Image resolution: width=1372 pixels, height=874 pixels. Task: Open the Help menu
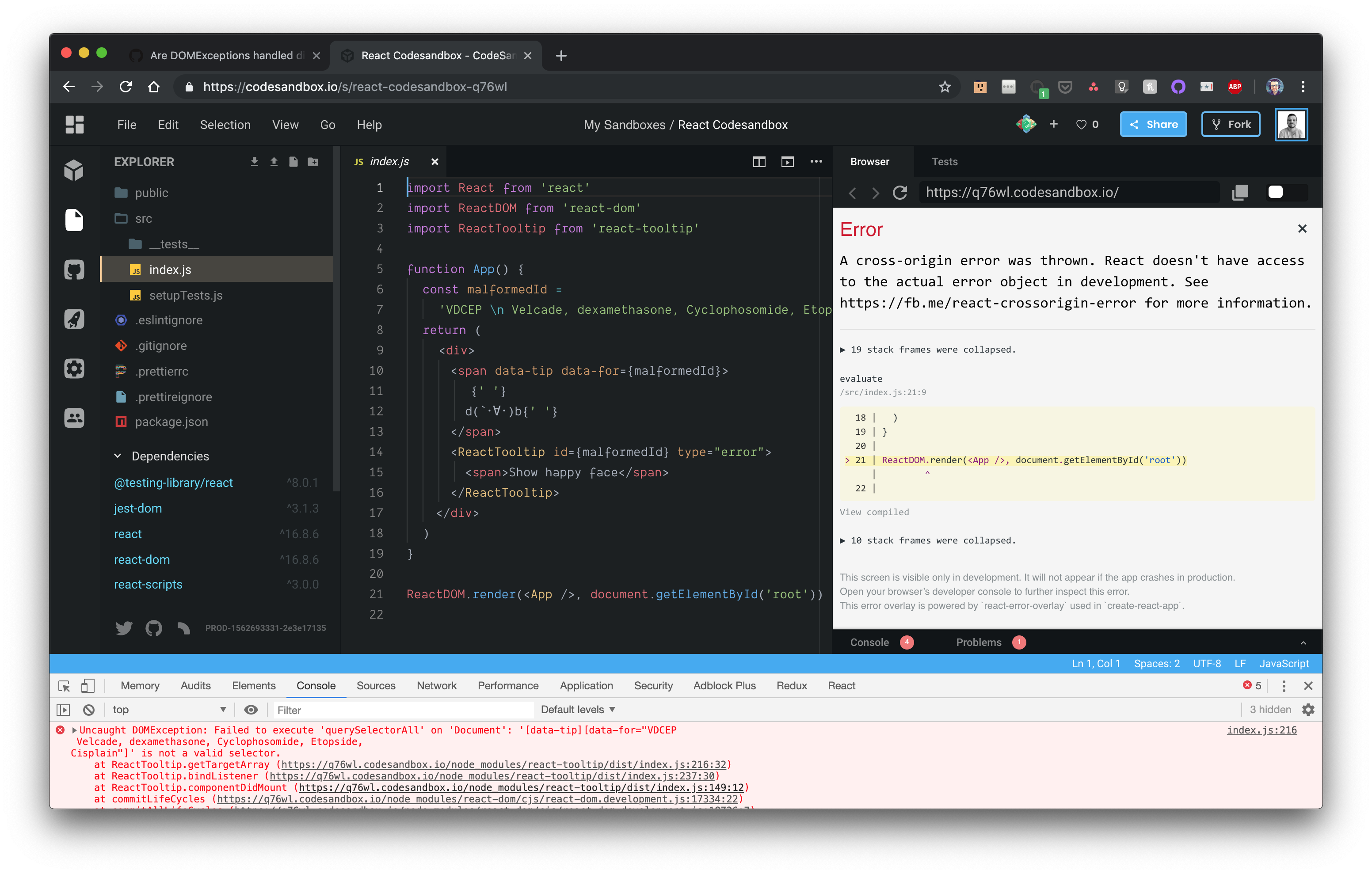point(369,125)
